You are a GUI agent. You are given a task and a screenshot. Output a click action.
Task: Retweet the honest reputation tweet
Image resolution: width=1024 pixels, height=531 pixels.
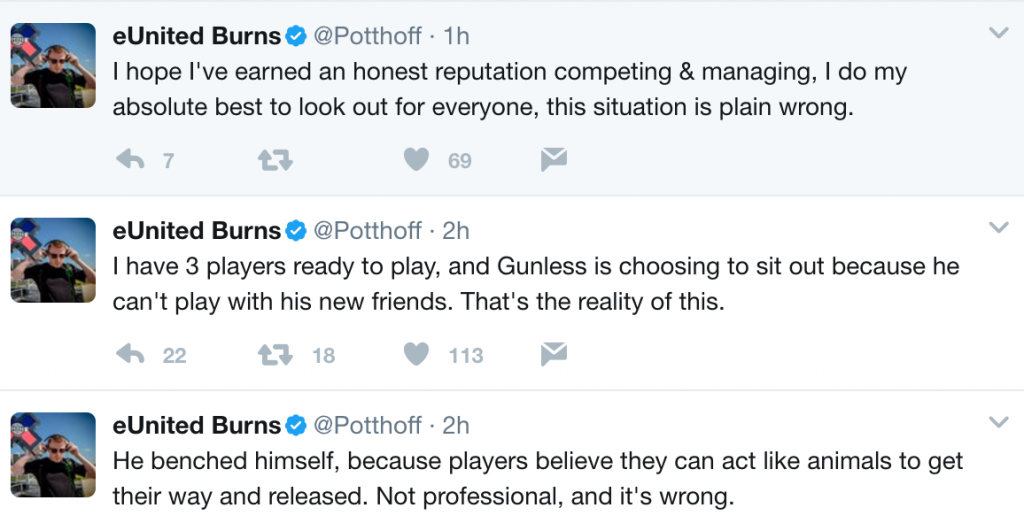pyautogui.click(x=275, y=159)
